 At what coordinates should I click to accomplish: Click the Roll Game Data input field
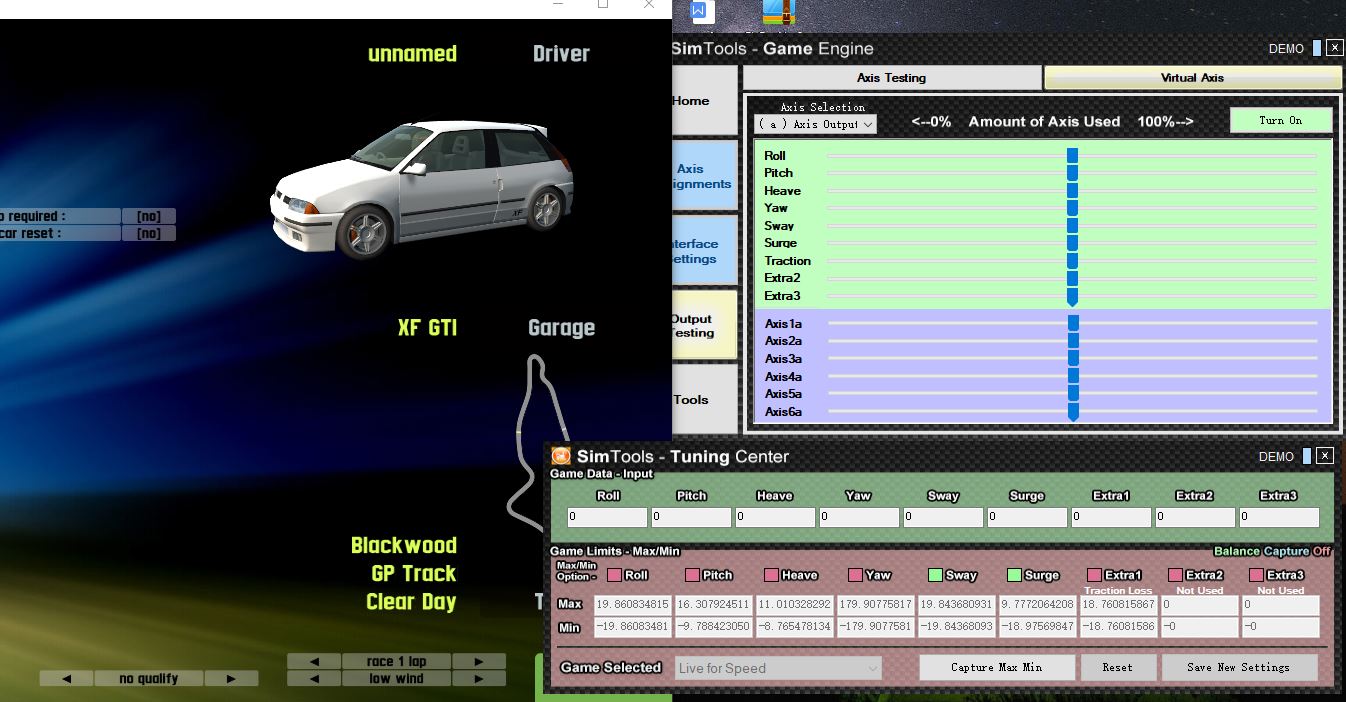click(607, 517)
